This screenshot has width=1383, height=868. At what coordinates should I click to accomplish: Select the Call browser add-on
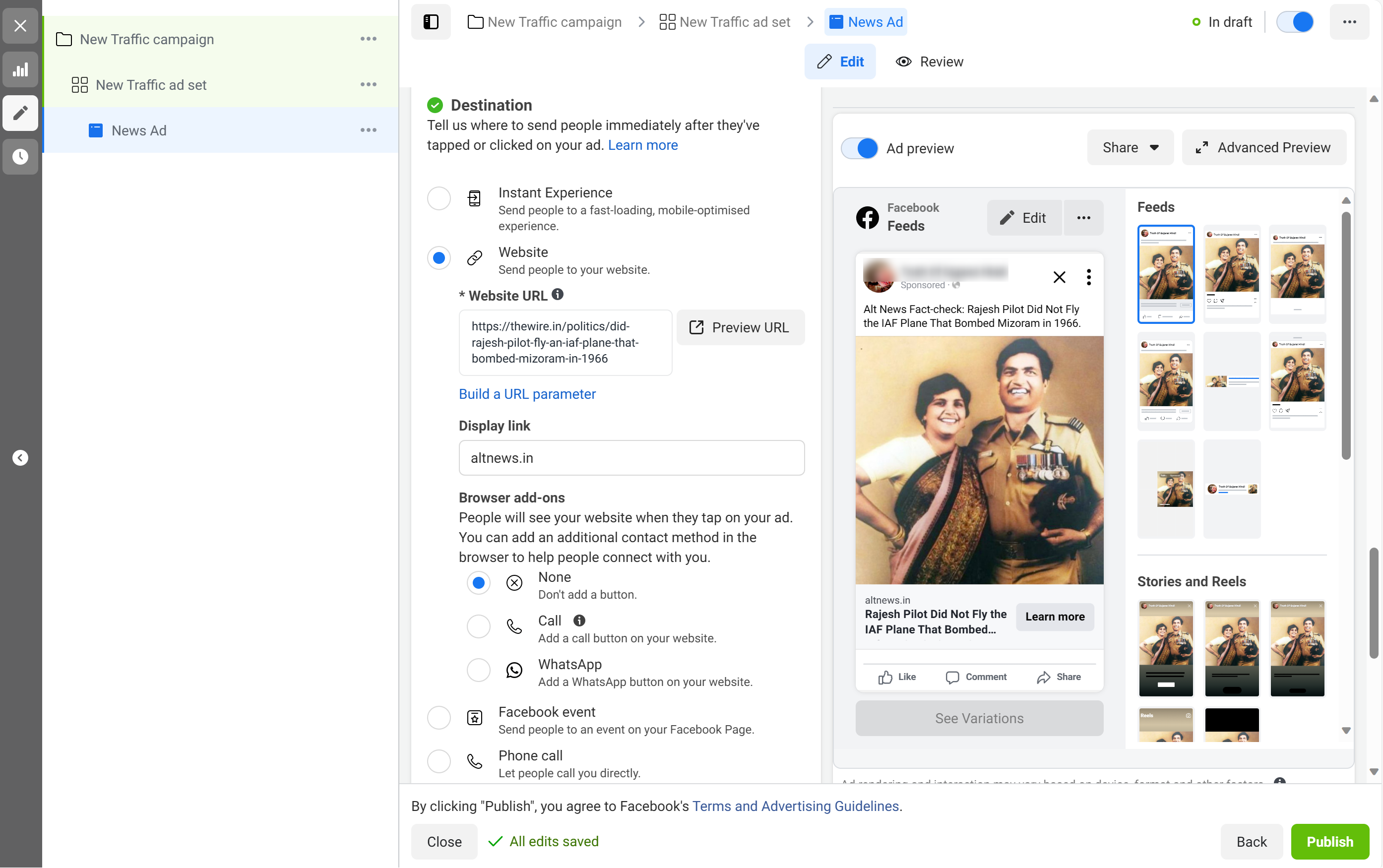coord(478,626)
